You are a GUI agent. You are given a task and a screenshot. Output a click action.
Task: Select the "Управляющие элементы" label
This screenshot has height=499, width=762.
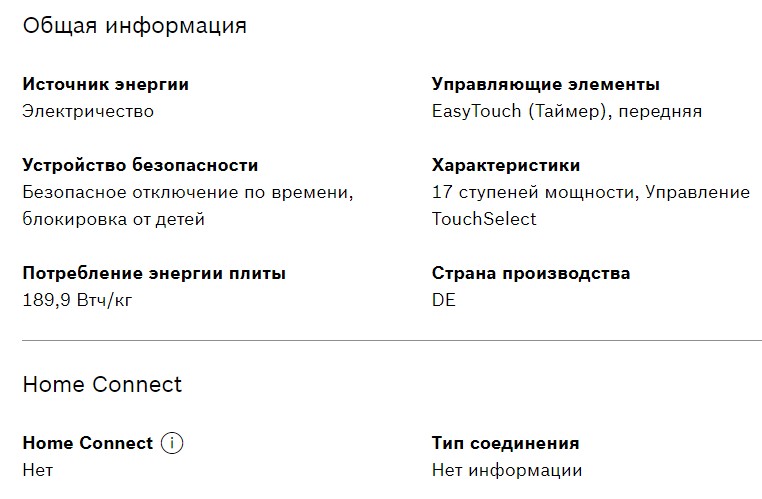[545, 85]
